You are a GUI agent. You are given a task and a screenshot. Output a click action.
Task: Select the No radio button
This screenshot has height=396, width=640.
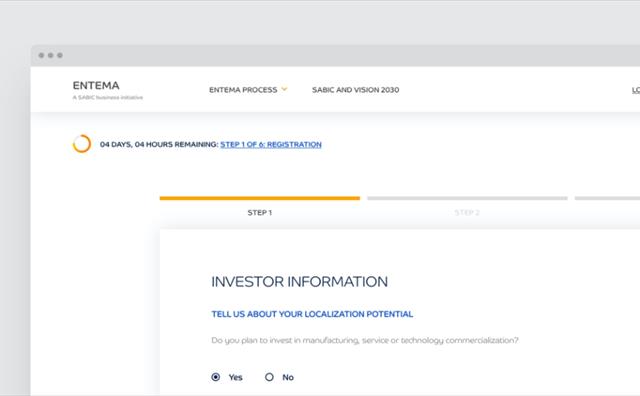point(269,377)
